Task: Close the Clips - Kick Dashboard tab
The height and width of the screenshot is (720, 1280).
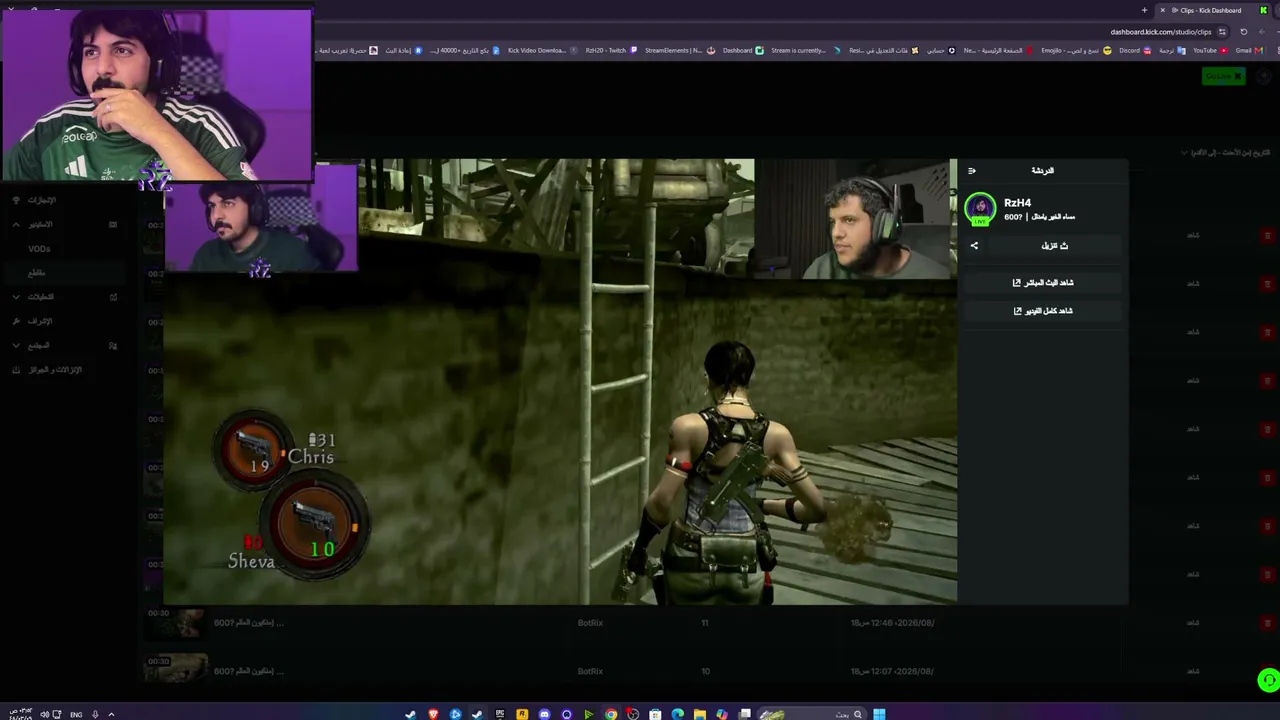Action: coord(1162,10)
